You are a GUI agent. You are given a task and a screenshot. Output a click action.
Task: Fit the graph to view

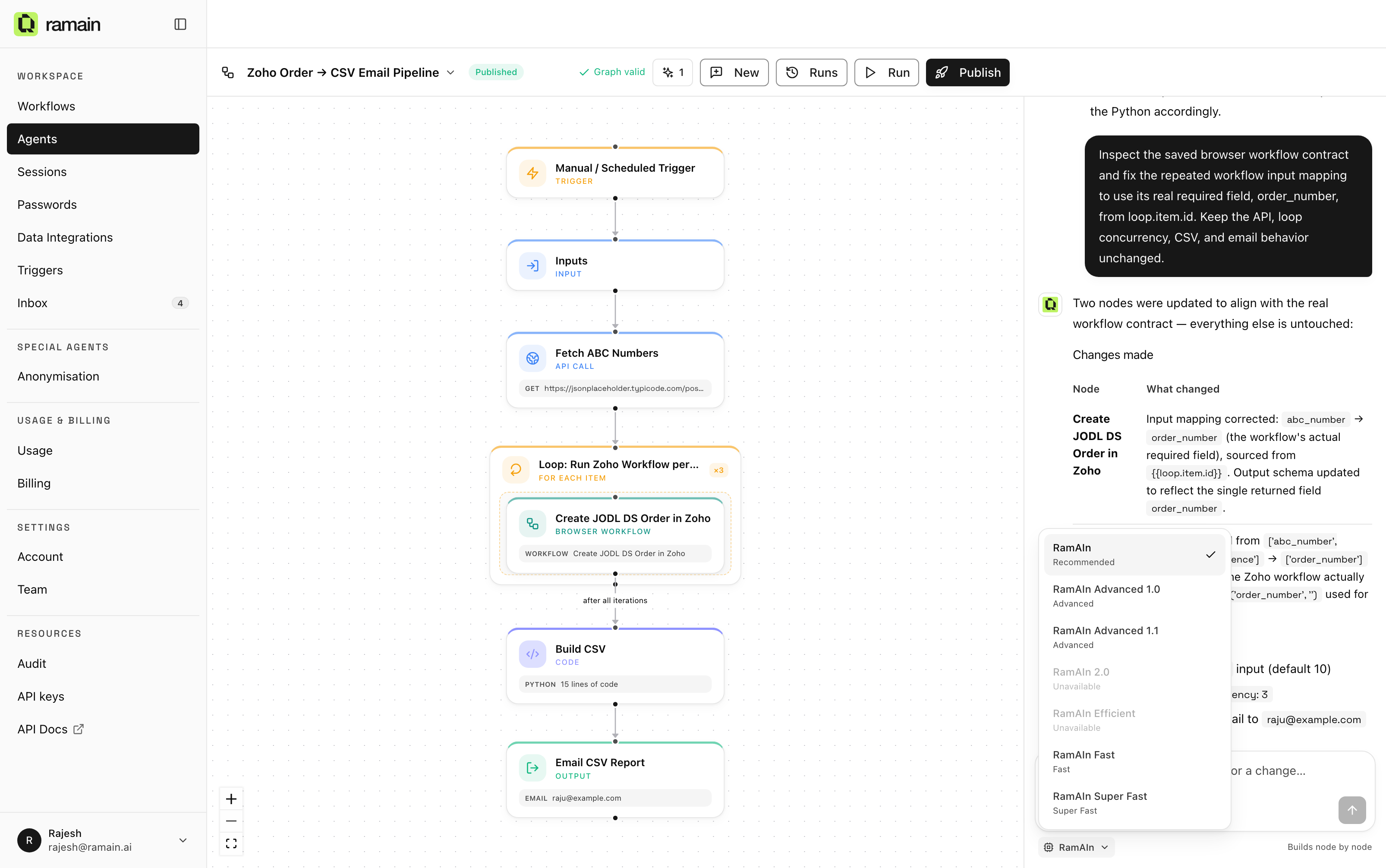pos(231,843)
